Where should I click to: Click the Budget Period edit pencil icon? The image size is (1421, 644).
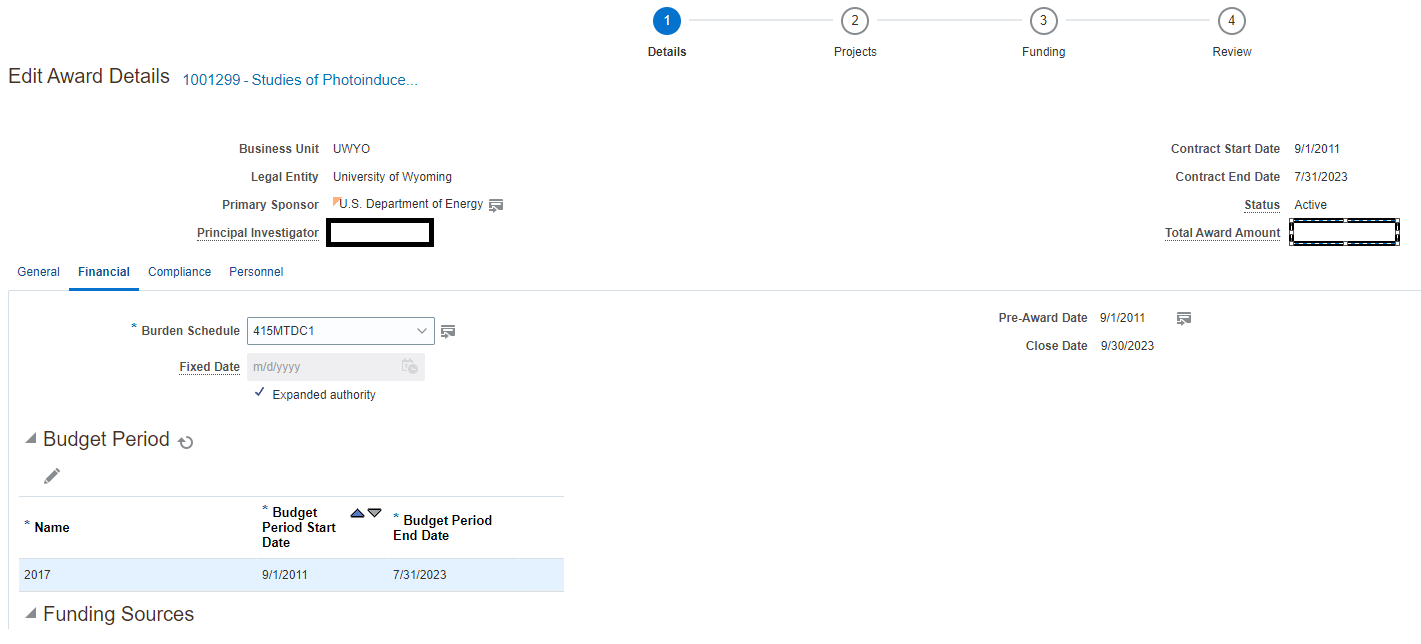tap(52, 476)
